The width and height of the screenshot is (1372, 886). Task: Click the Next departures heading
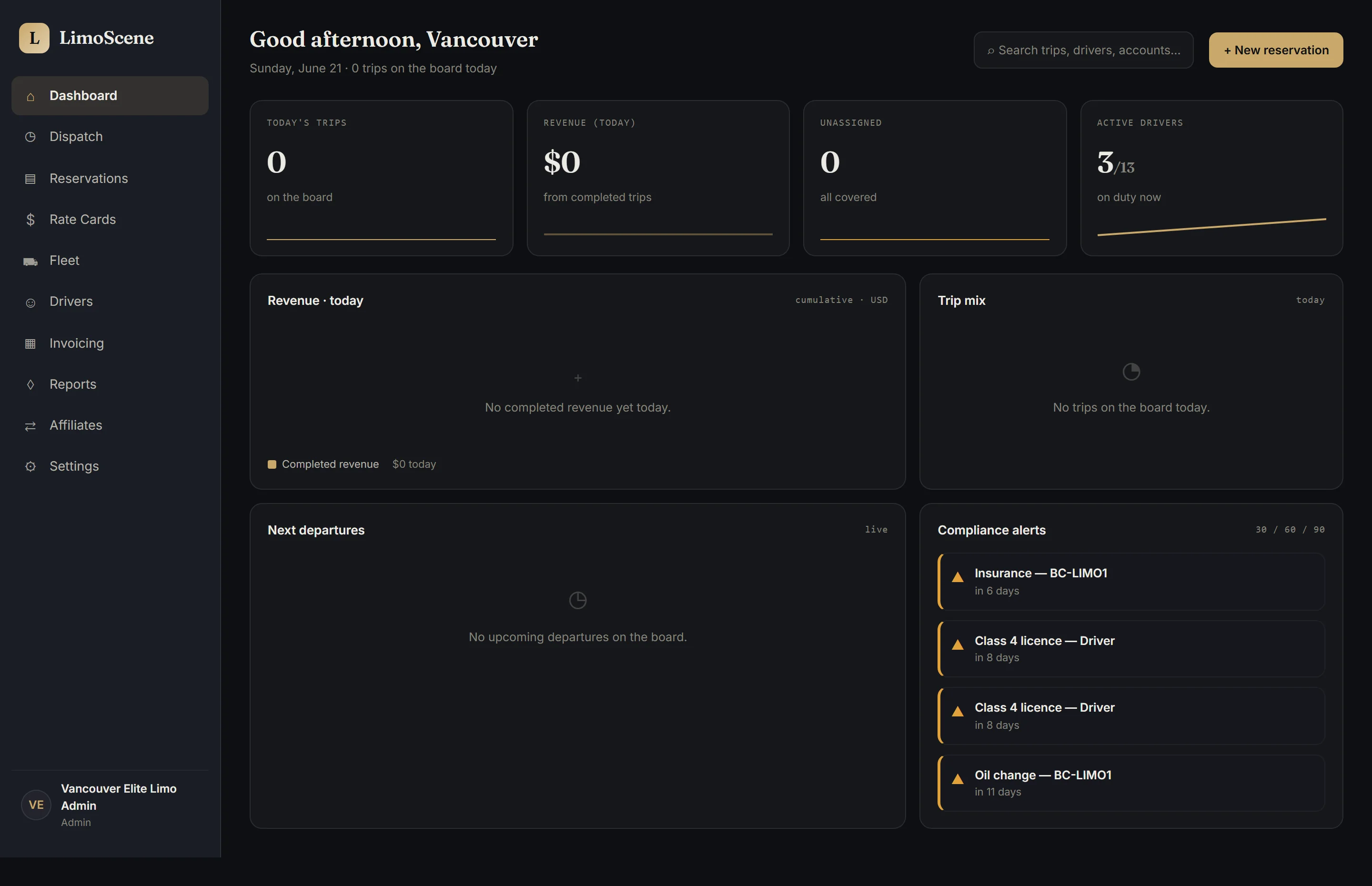(316, 530)
